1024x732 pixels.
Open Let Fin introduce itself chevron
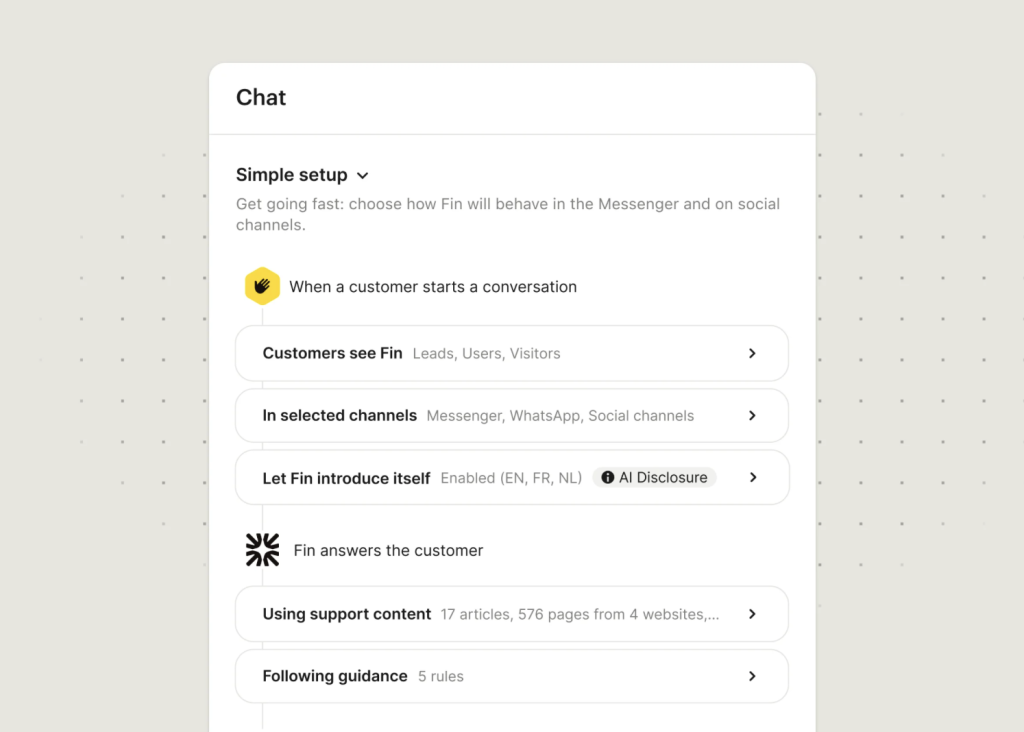point(752,478)
